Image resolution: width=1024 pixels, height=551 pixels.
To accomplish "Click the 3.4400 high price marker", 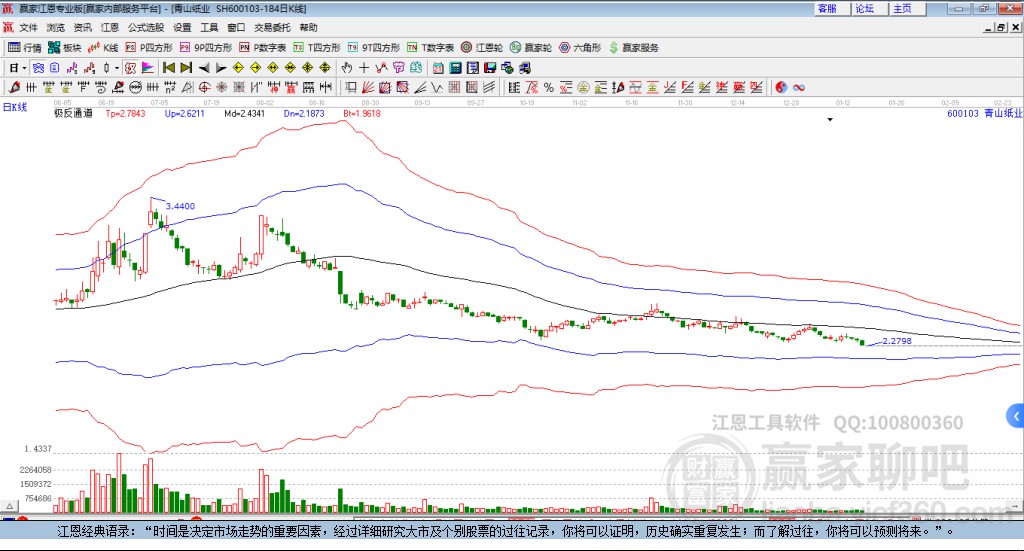I will 180,206.
